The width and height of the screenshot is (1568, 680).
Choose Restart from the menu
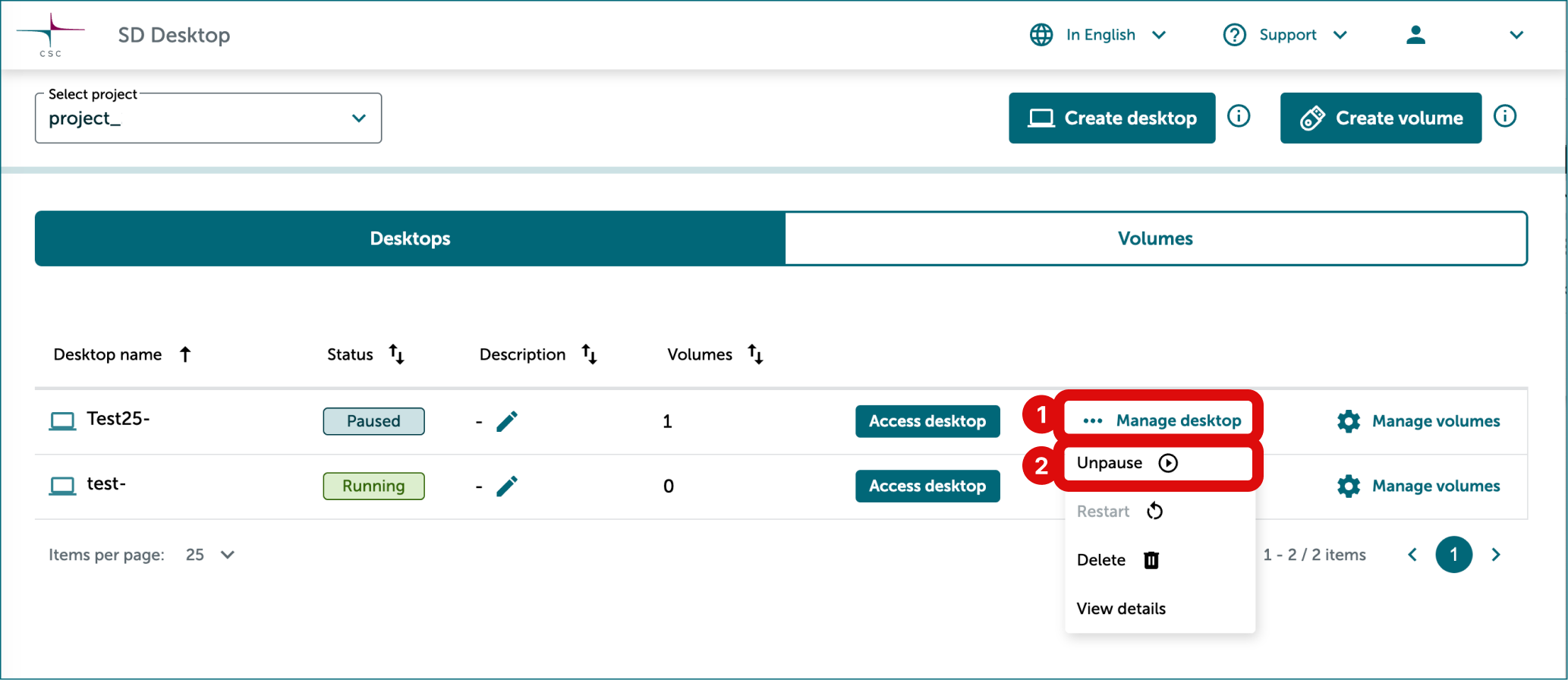[x=1160, y=512]
